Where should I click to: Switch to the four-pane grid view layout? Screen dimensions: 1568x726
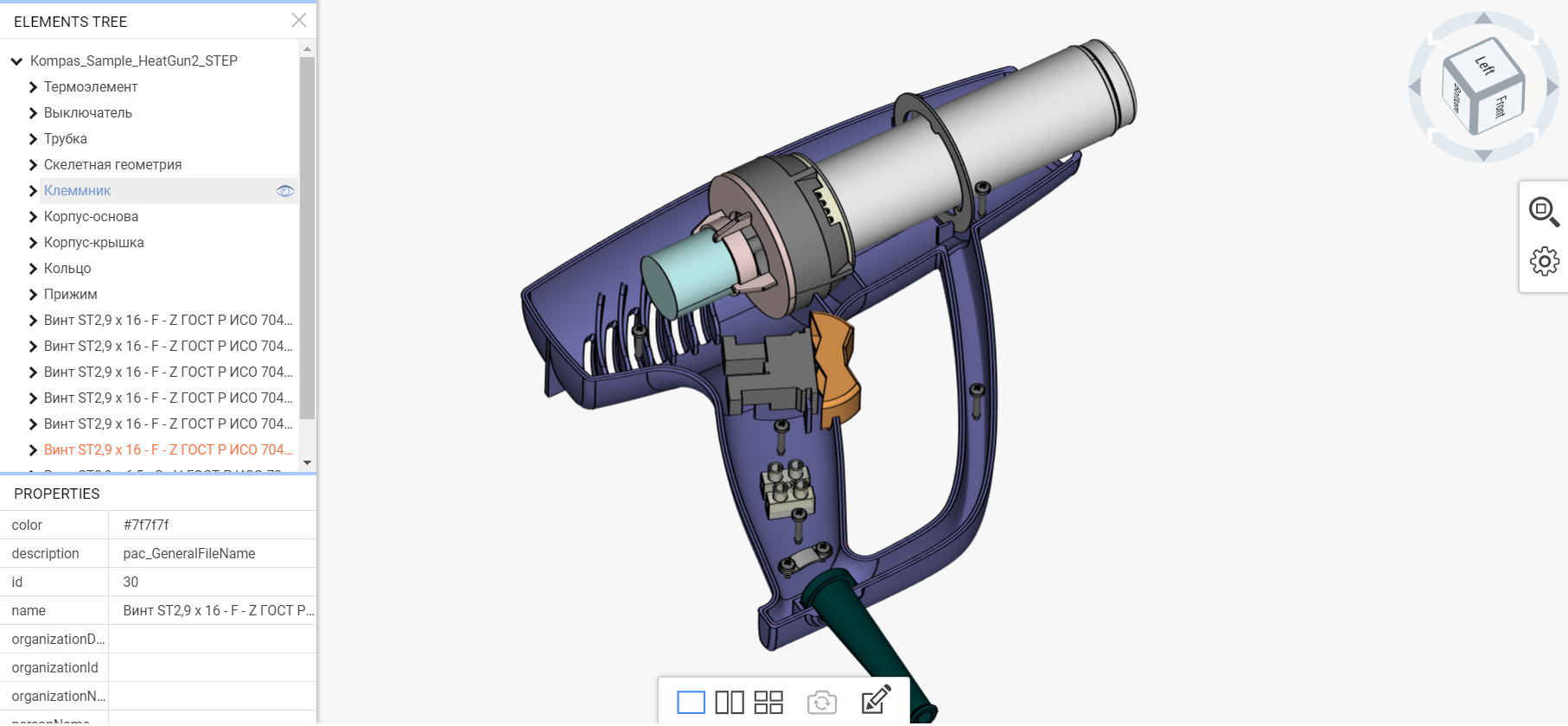[768, 702]
